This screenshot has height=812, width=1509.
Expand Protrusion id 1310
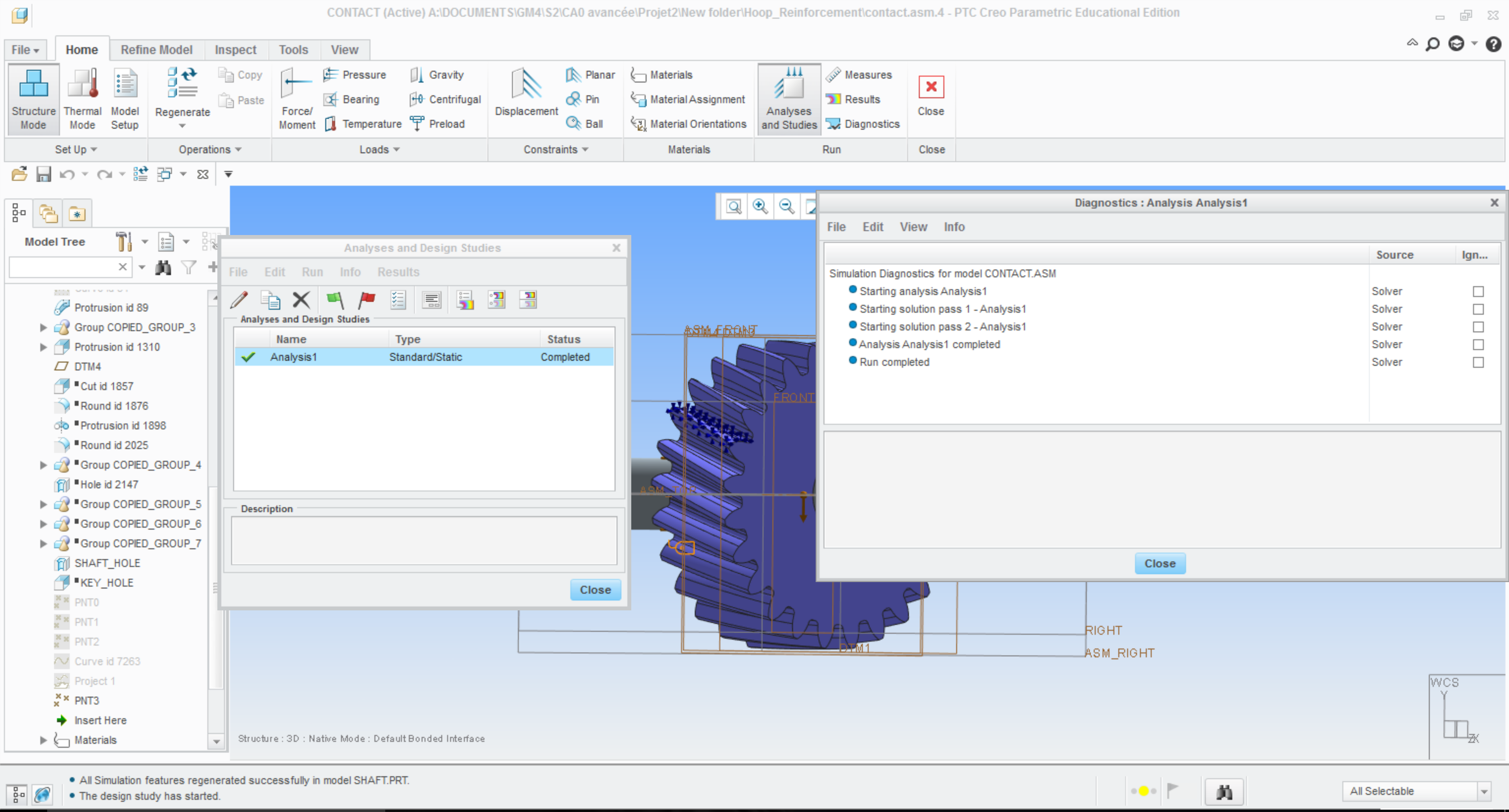(x=43, y=347)
